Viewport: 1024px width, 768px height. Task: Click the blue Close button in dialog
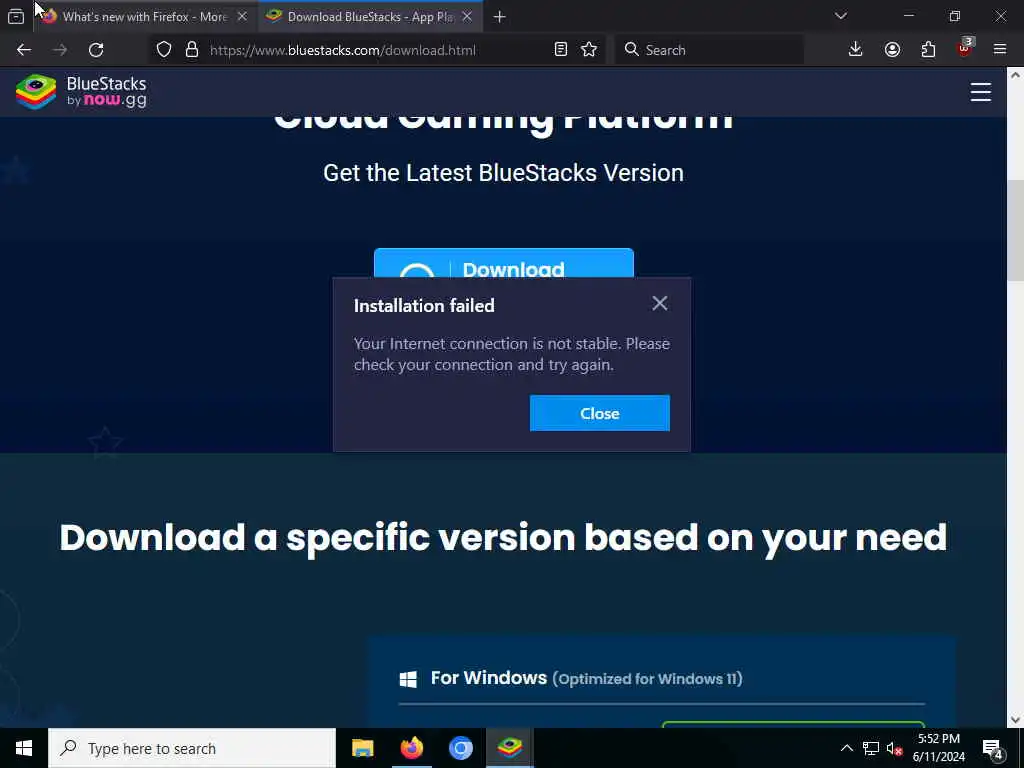(600, 413)
